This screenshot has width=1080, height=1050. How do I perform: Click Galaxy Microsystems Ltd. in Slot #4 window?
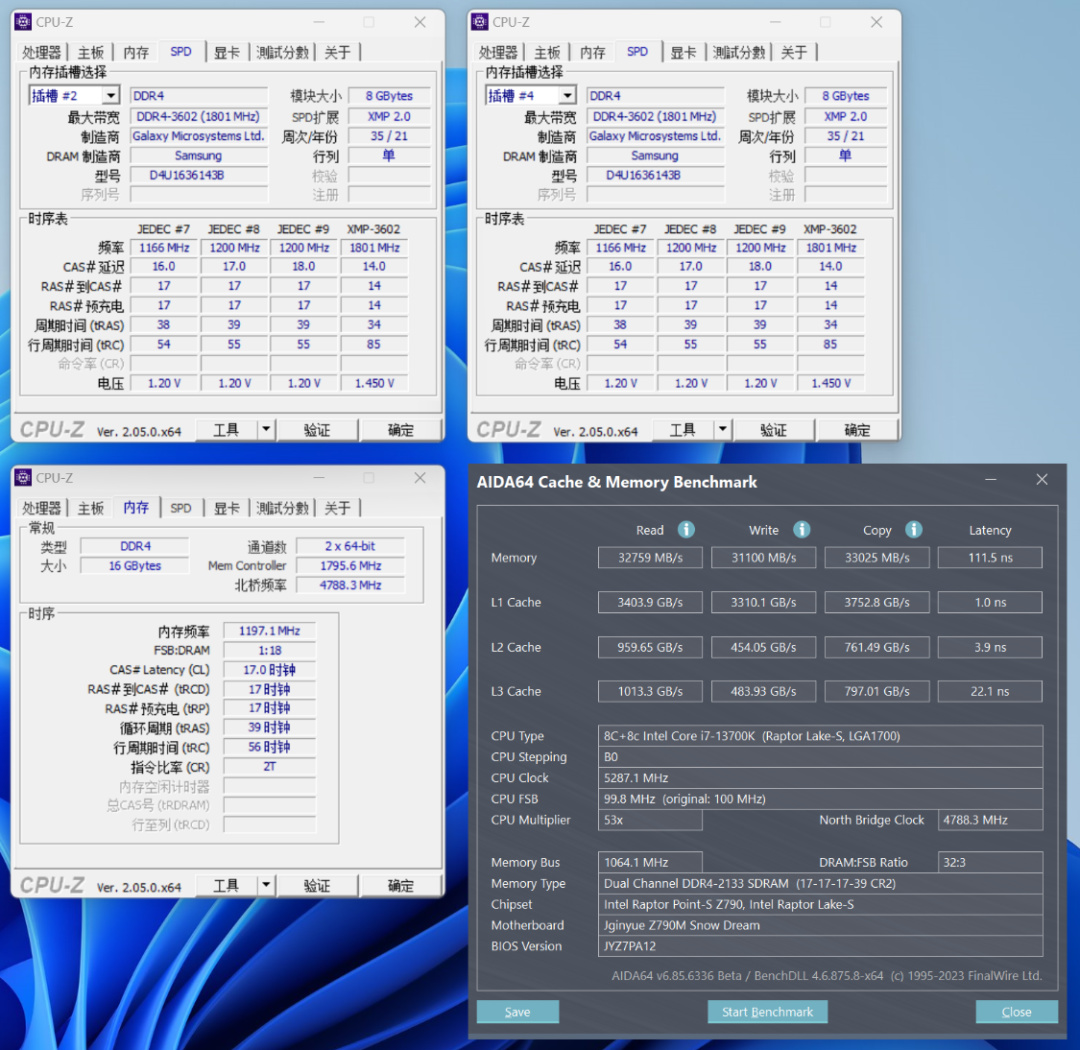coord(655,136)
